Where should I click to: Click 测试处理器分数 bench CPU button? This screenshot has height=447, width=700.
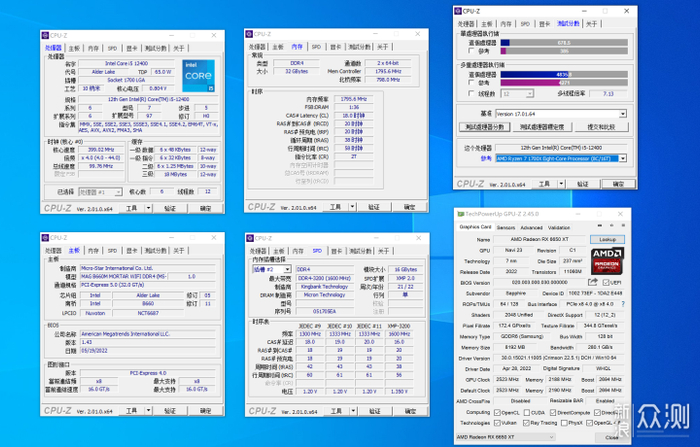click(x=484, y=127)
